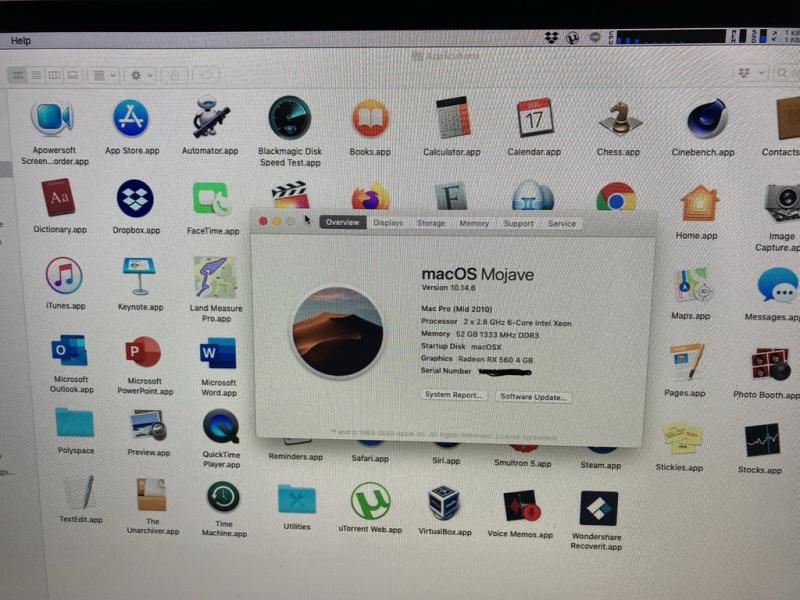Open iTunes.app icon
Image resolution: width=800 pixels, height=600 pixels.
click(64, 275)
